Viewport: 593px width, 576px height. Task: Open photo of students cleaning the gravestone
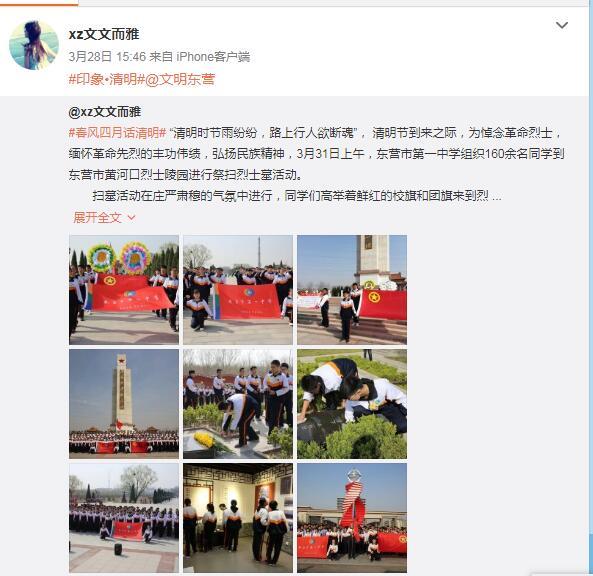(352, 404)
